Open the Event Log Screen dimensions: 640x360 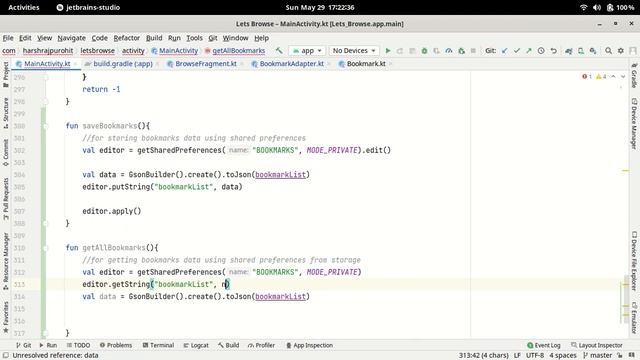pyautogui.click(x=544, y=345)
